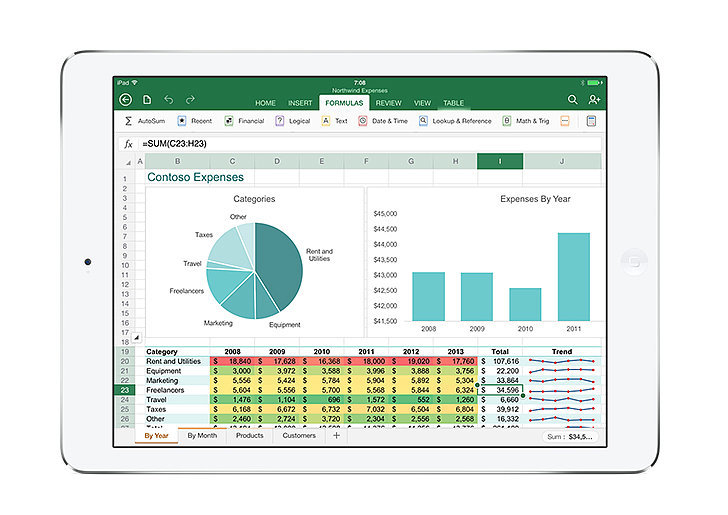Select column C header
The image size is (728, 515).
coord(232,161)
